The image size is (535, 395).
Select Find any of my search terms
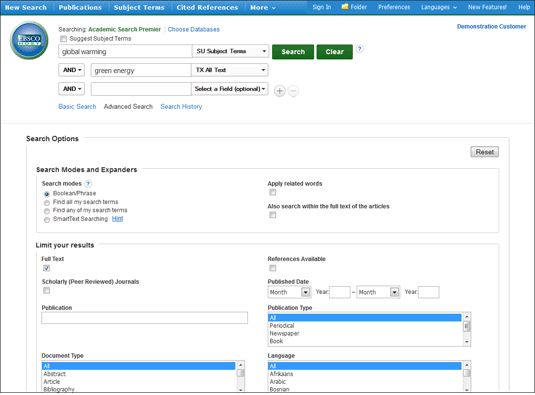[47, 211]
